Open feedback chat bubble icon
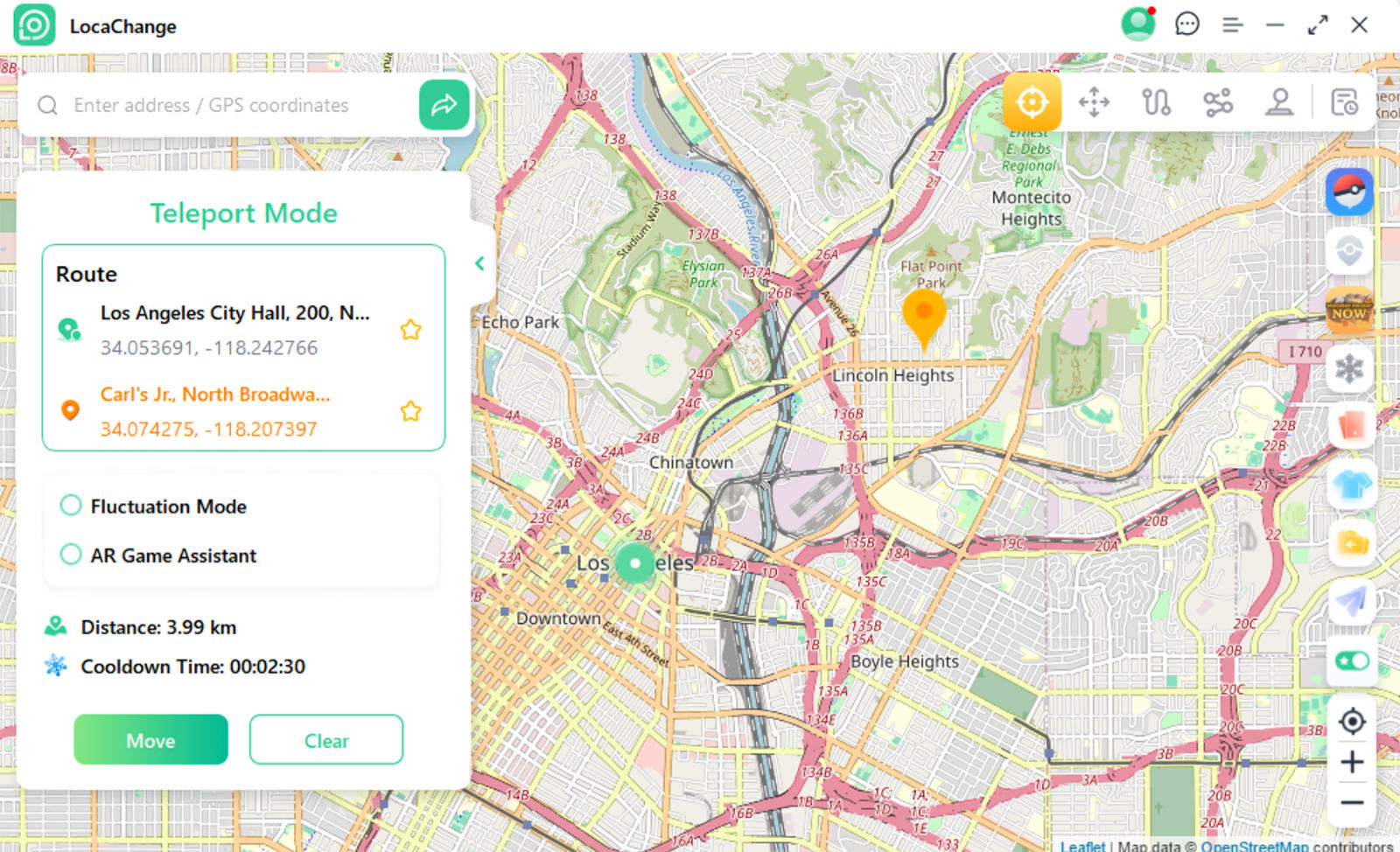 point(1186,24)
